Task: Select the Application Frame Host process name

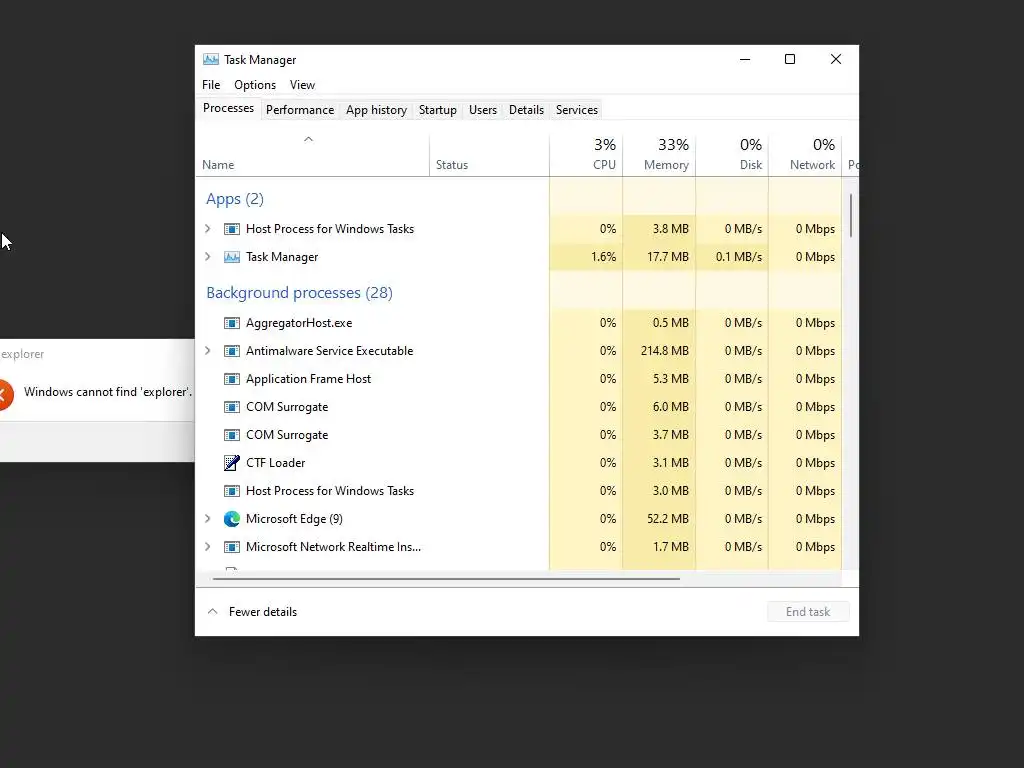Action: pos(308,379)
